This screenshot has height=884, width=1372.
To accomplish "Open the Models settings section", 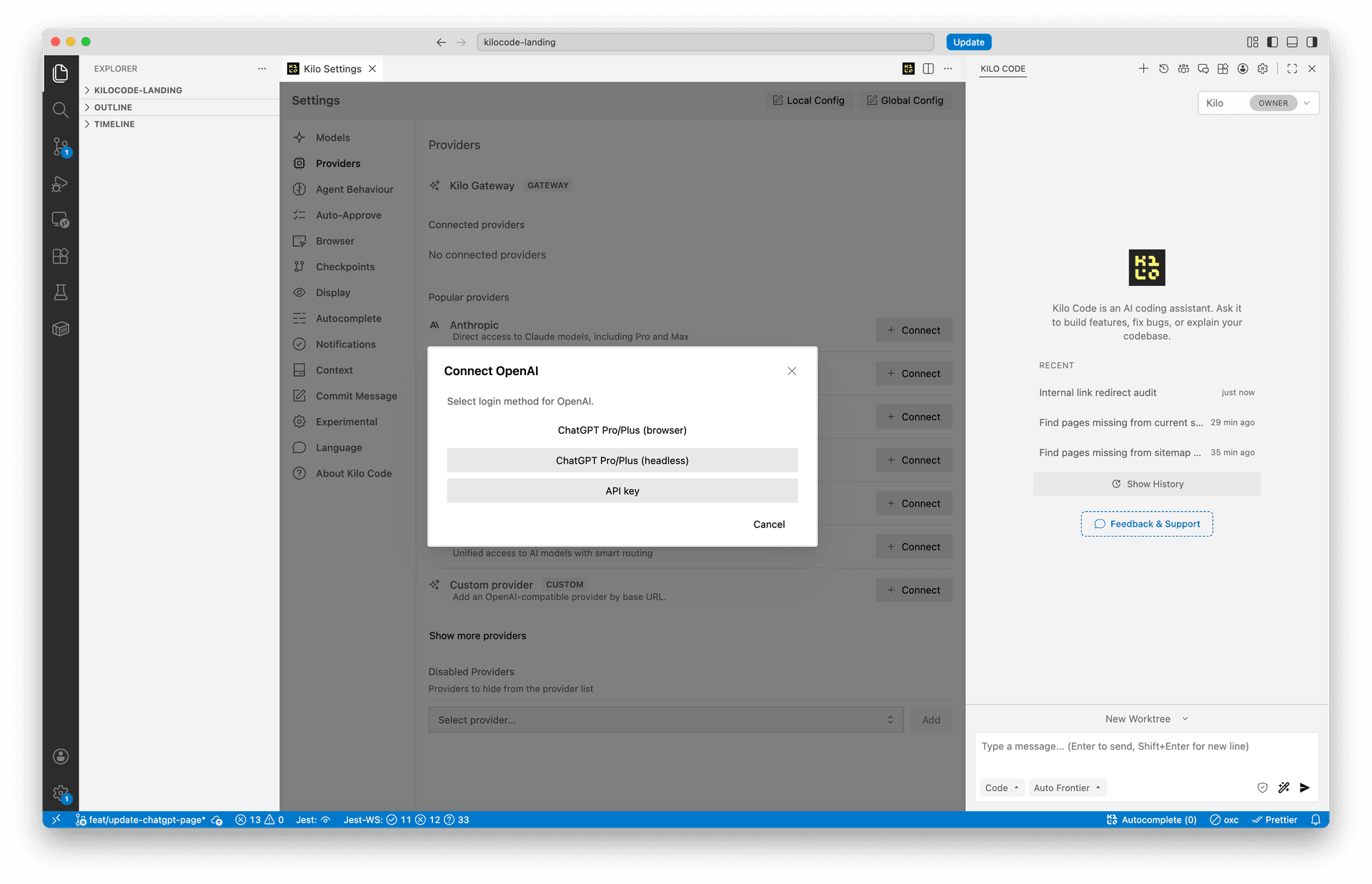I will click(333, 137).
